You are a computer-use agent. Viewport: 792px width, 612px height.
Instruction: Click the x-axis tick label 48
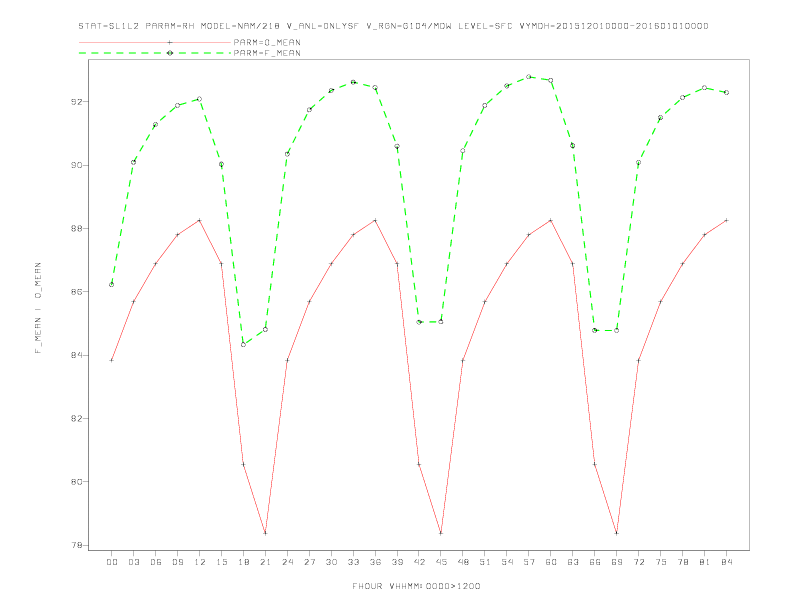pyautogui.click(x=463, y=562)
